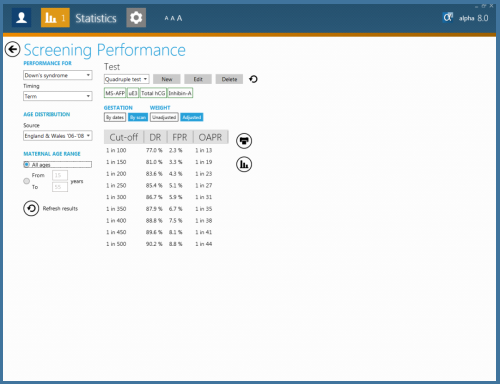Click the MS-AFP marker tag
Image resolution: width=500 pixels, height=384 pixels.
point(115,93)
